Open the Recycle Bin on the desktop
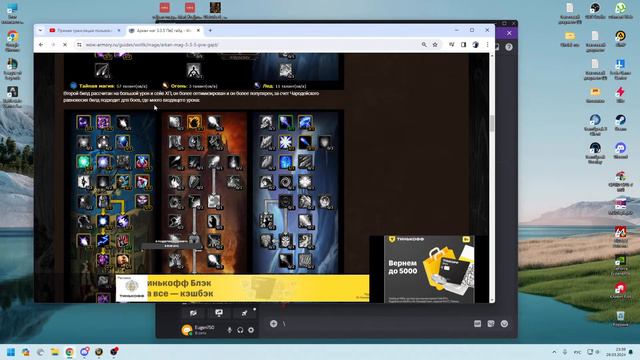Image resolution: width=640 pixels, height=360 pixels. click(620, 318)
